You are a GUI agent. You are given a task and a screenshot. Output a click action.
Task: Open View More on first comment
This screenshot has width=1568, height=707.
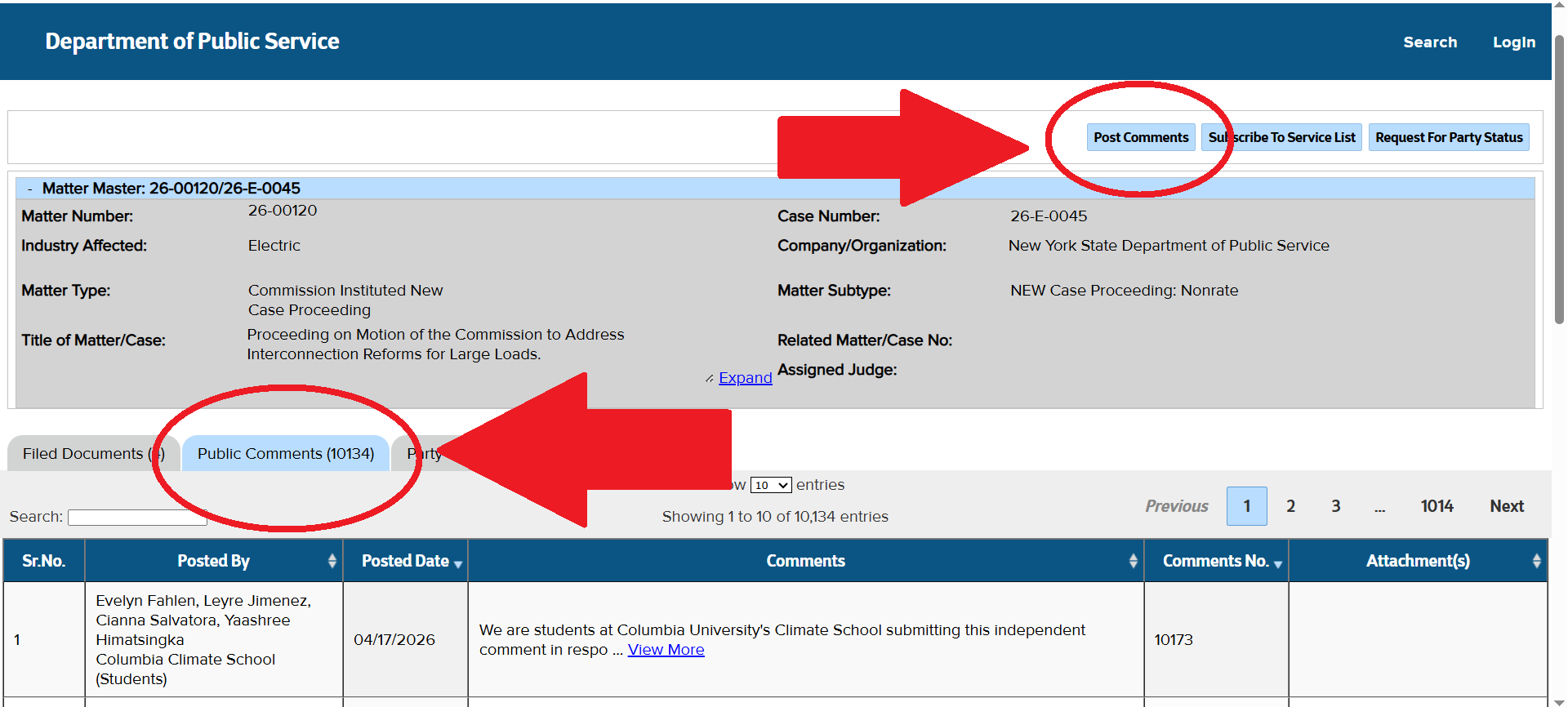click(666, 650)
